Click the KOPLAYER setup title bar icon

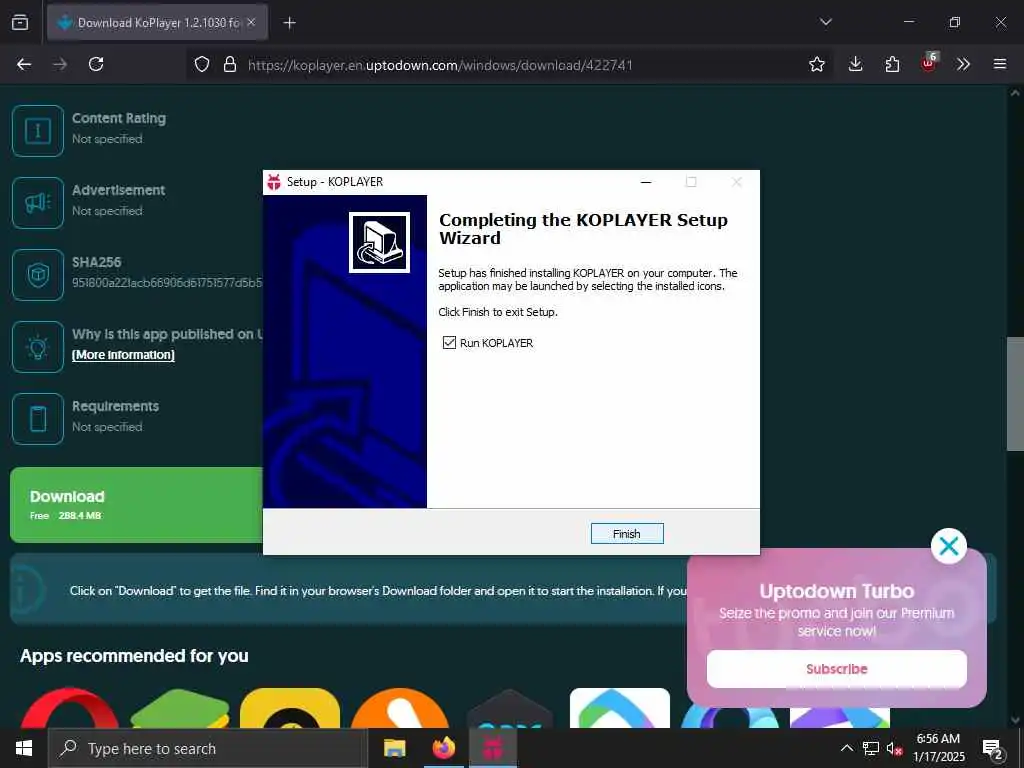pyautogui.click(x=274, y=182)
